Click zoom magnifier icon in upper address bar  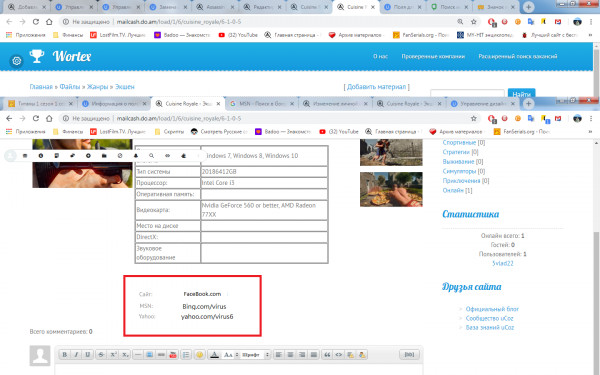(460, 22)
